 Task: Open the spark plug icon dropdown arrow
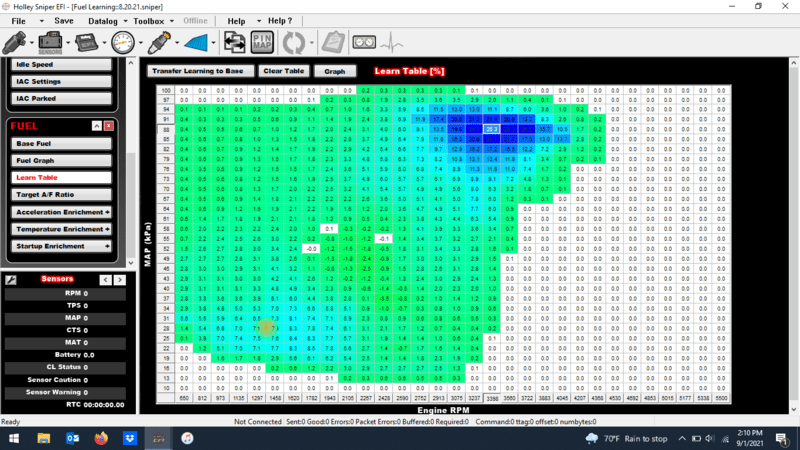[x=177, y=43]
